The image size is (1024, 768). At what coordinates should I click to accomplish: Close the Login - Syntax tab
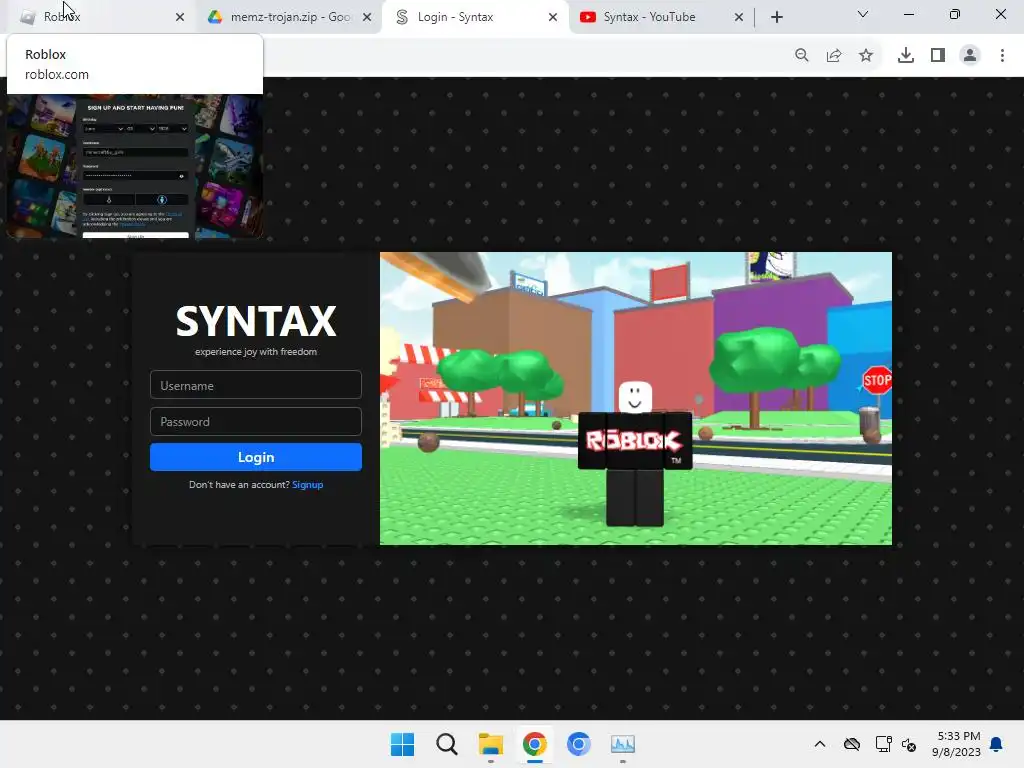tap(553, 17)
